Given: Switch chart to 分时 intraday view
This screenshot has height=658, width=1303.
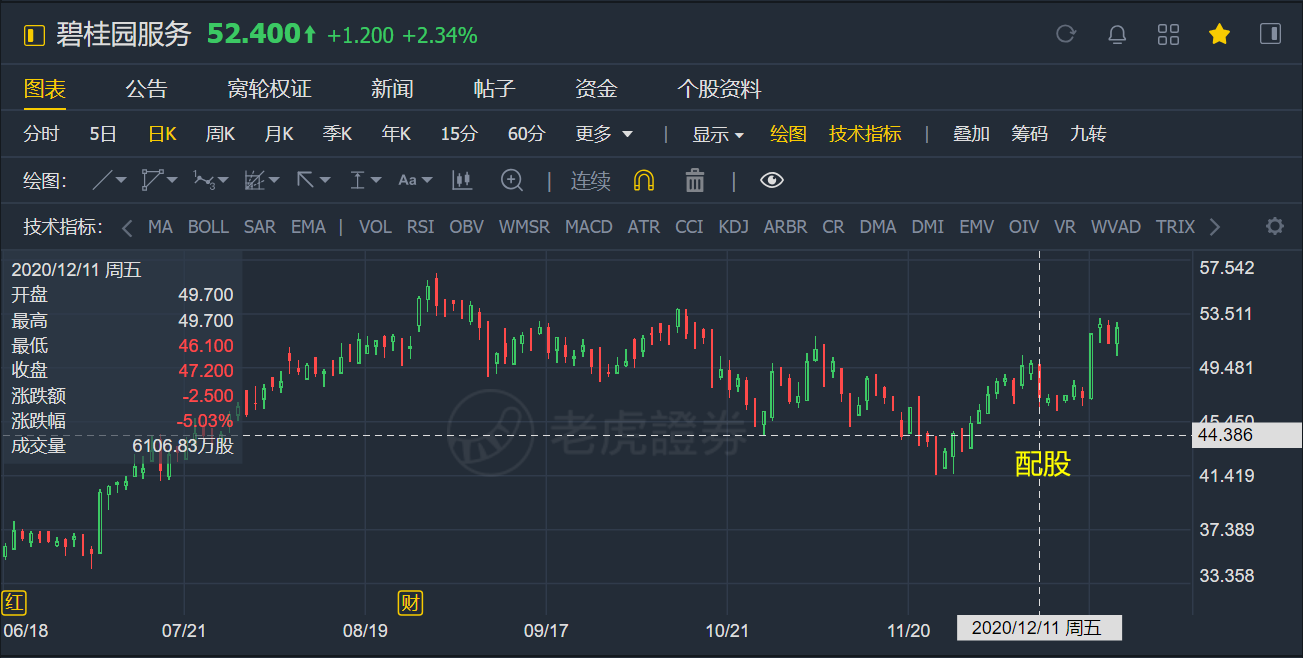Looking at the screenshot, I should click(42, 134).
